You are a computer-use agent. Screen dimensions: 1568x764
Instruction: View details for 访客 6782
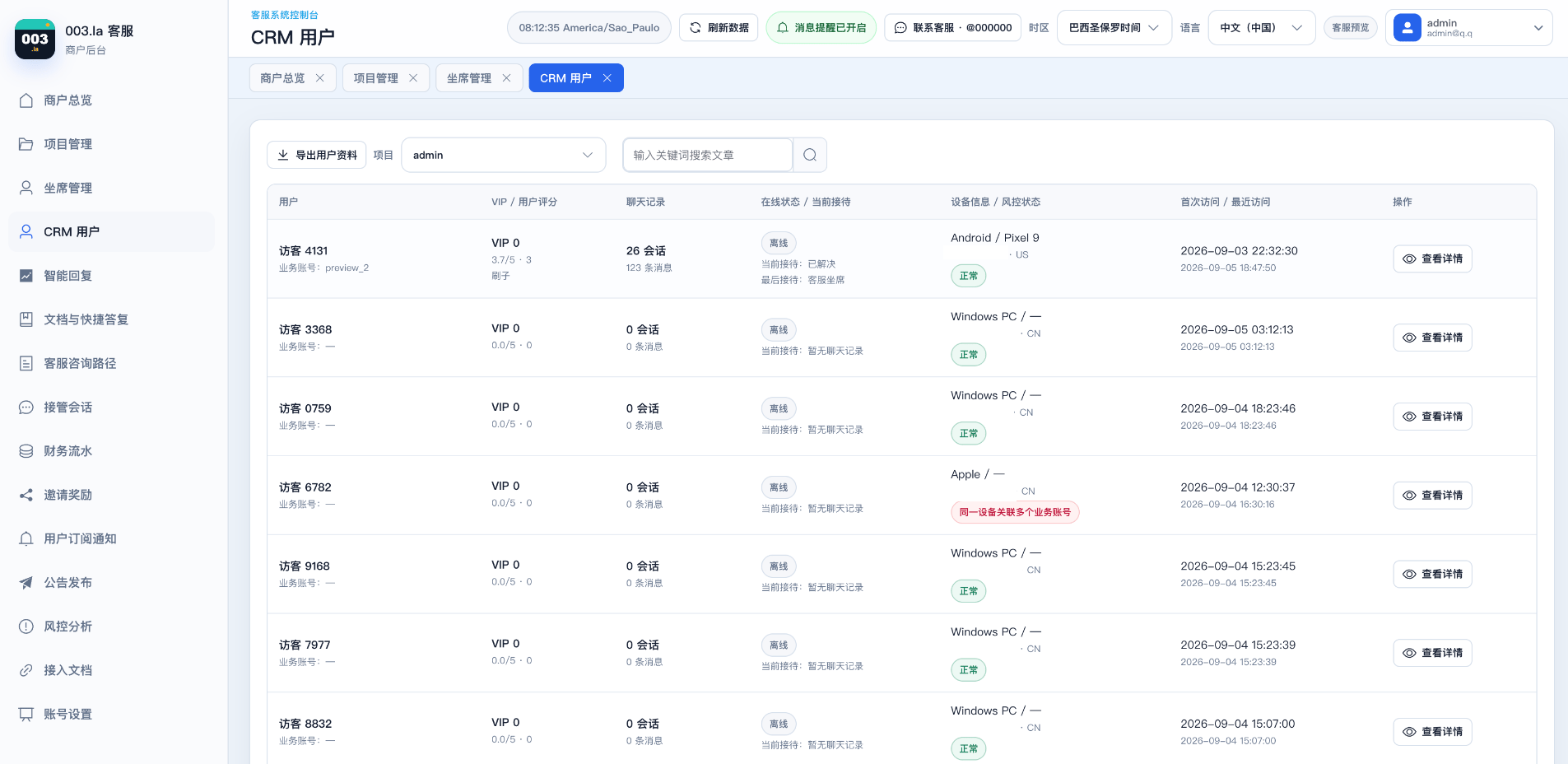[1432, 496]
